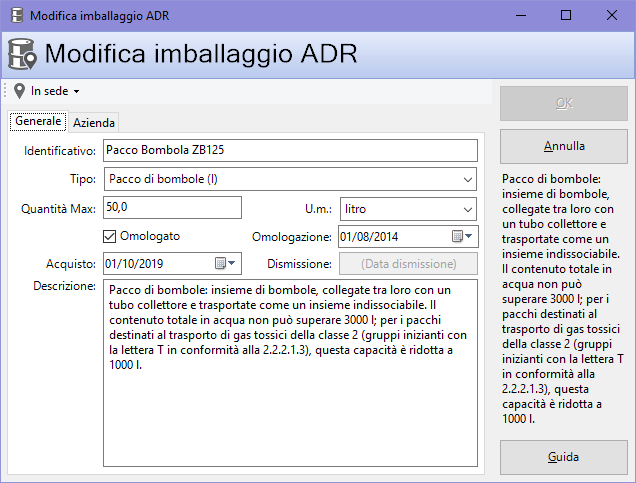Toggle the Omologato checkbox
The height and width of the screenshot is (483, 636).
111,237
